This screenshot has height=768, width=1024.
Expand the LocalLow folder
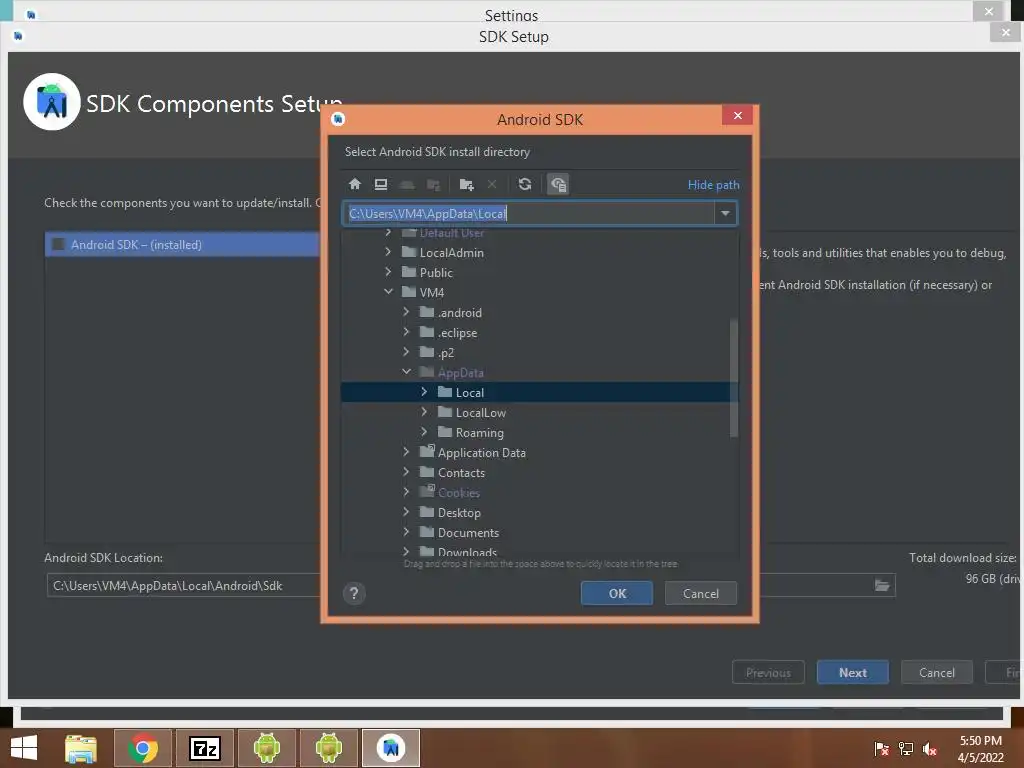pyautogui.click(x=424, y=412)
